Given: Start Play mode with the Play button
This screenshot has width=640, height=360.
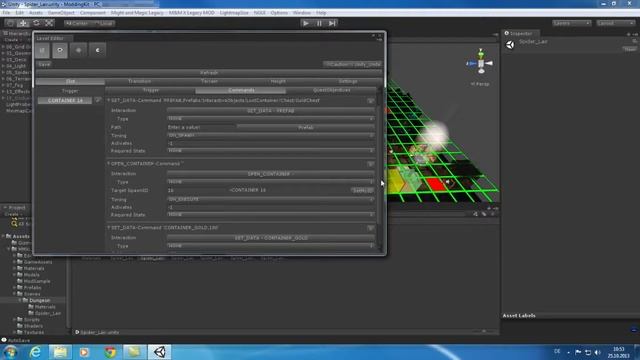Looking at the screenshot, I should (x=306, y=23).
